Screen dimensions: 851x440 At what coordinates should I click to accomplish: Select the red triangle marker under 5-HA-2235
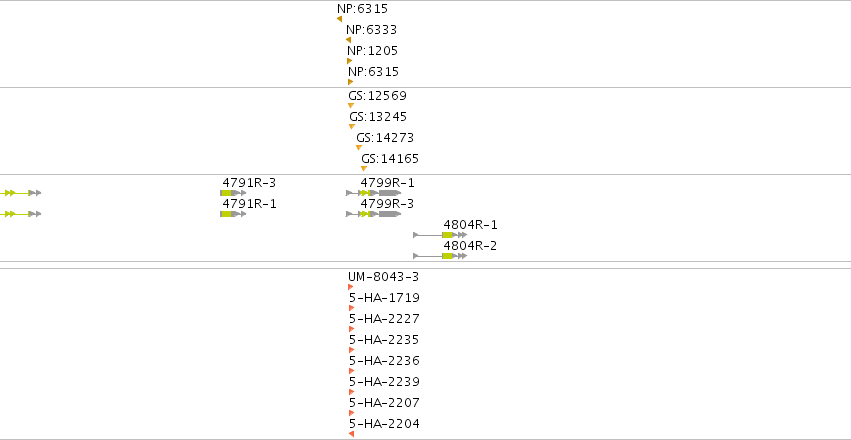(352, 350)
